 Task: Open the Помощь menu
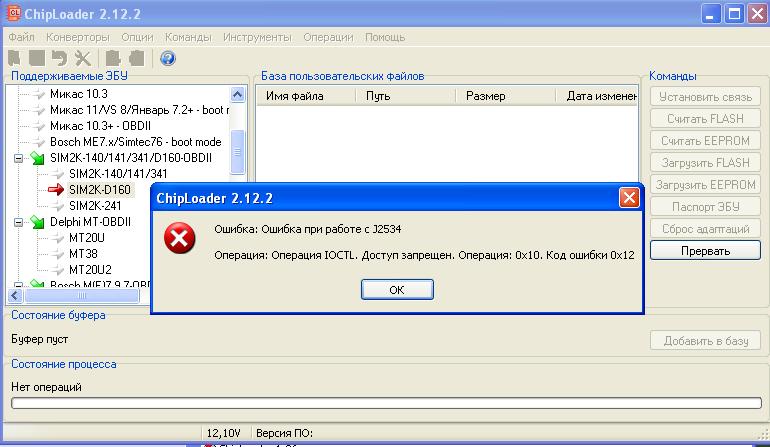click(x=385, y=37)
